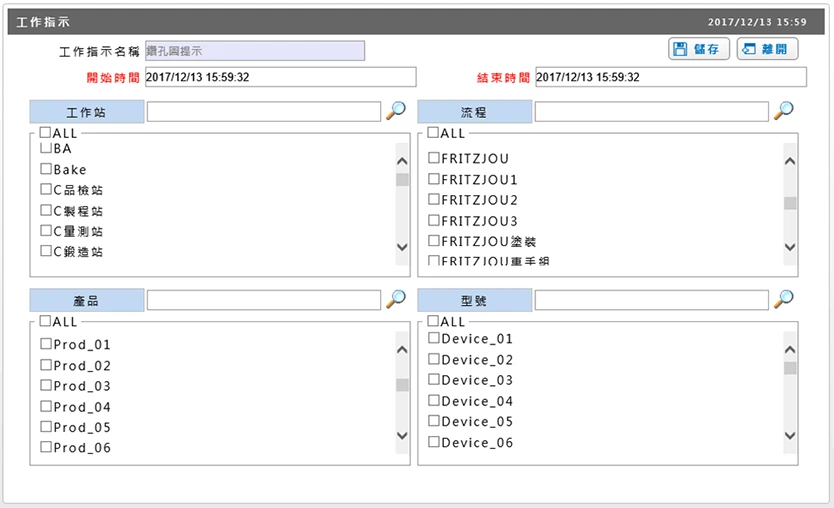Screen dimensions: 834x508
Task: Check ALL in the 型號 list
Action: click(x=433, y=321)
